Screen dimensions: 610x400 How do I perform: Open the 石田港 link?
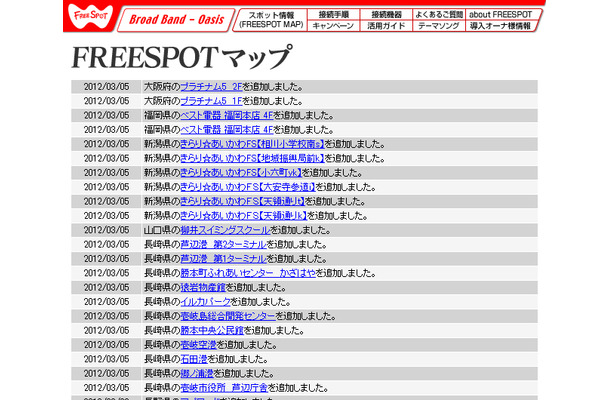coord(194,359)
